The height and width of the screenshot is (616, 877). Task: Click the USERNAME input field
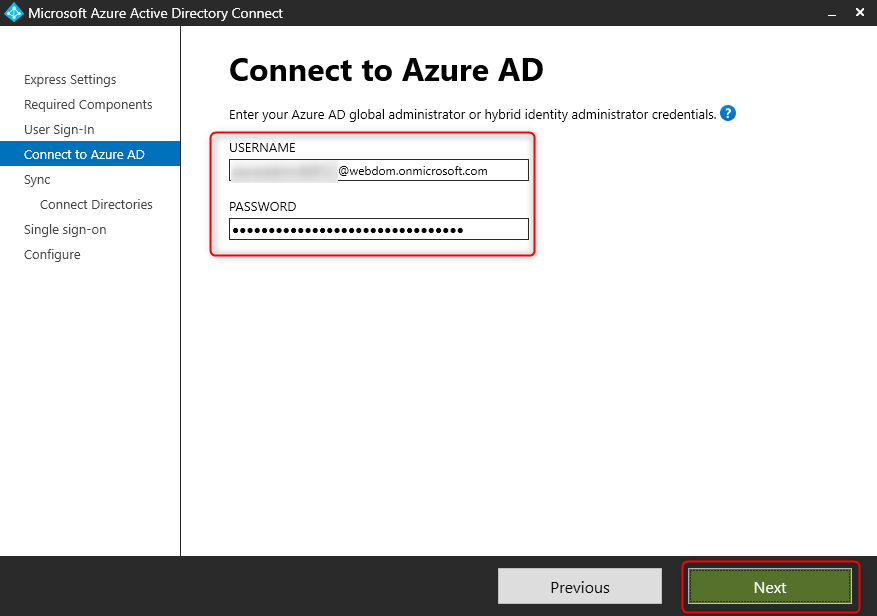coord(378,170)
